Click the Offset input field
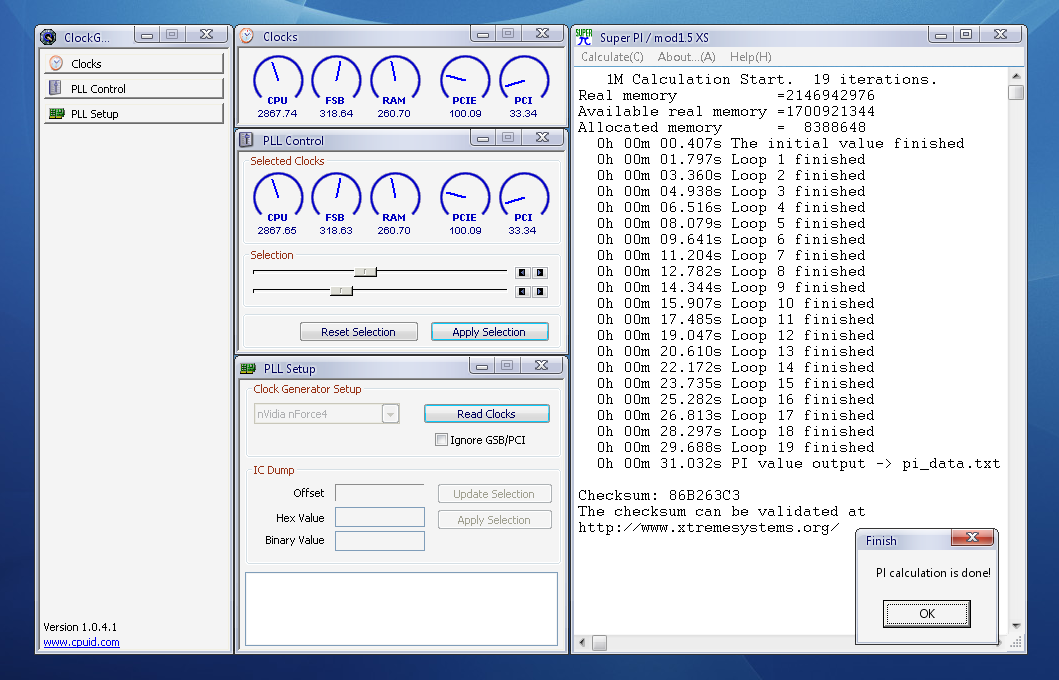This screenshot has height=680, width=1059. [x=380, y=493]
